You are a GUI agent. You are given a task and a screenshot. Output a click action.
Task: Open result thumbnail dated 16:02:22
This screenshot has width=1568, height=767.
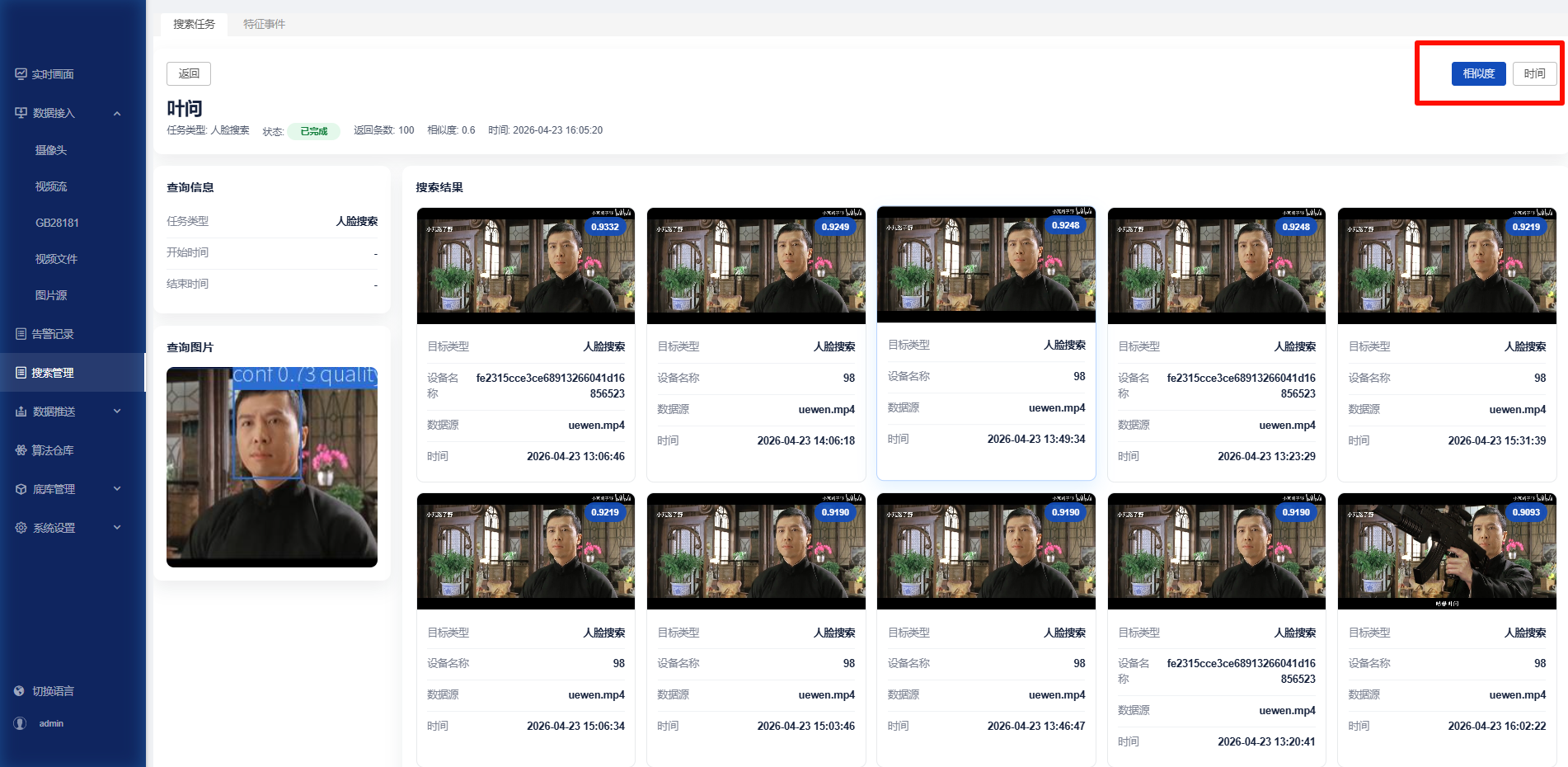pyautogui.click(x=1447, y=551)
